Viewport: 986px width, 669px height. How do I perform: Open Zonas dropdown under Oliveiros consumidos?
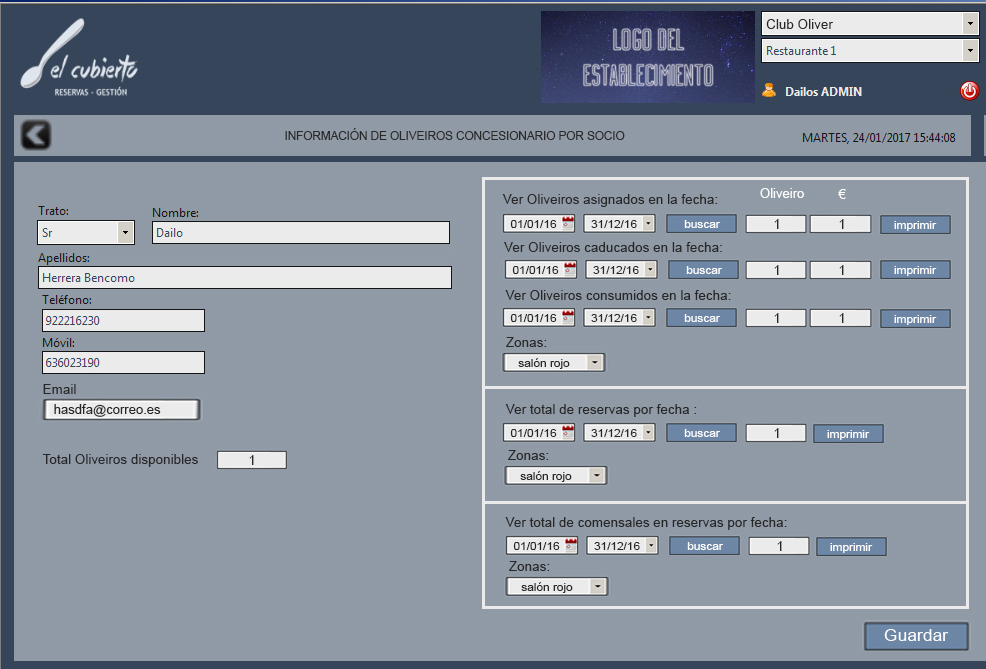tap(595, 363)
